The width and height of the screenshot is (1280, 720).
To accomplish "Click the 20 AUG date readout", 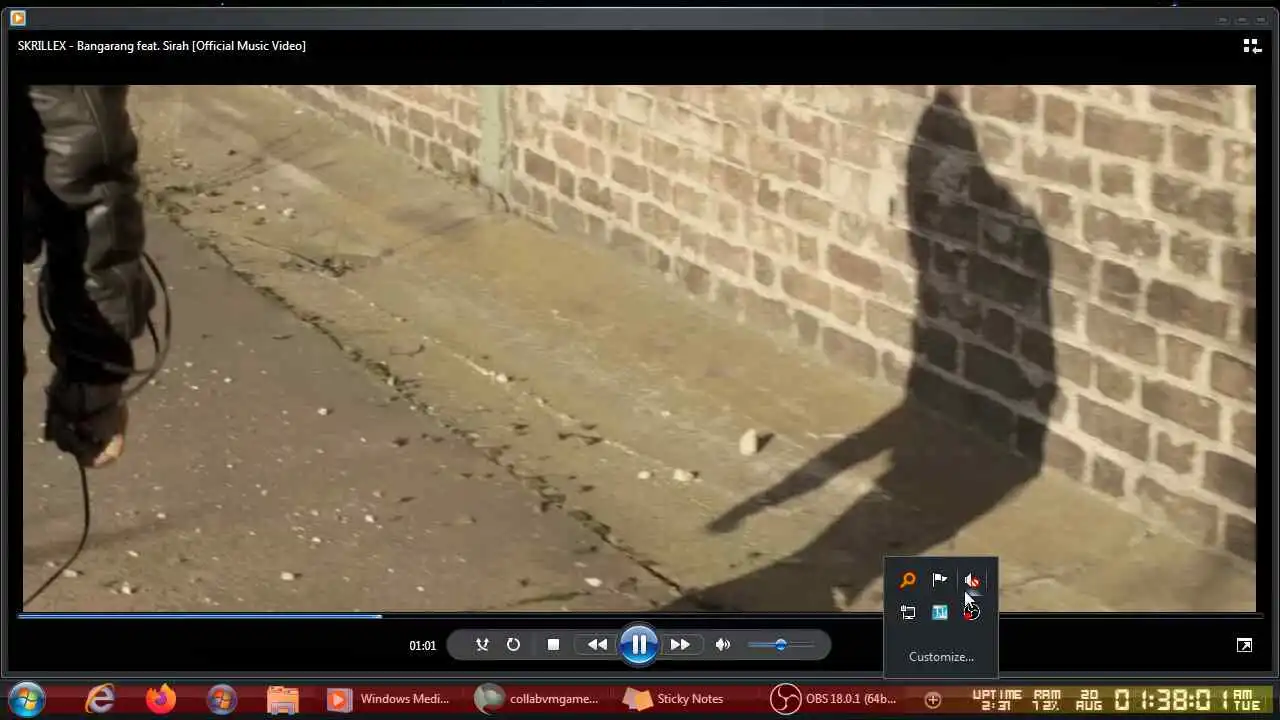I will point(1089,699).
